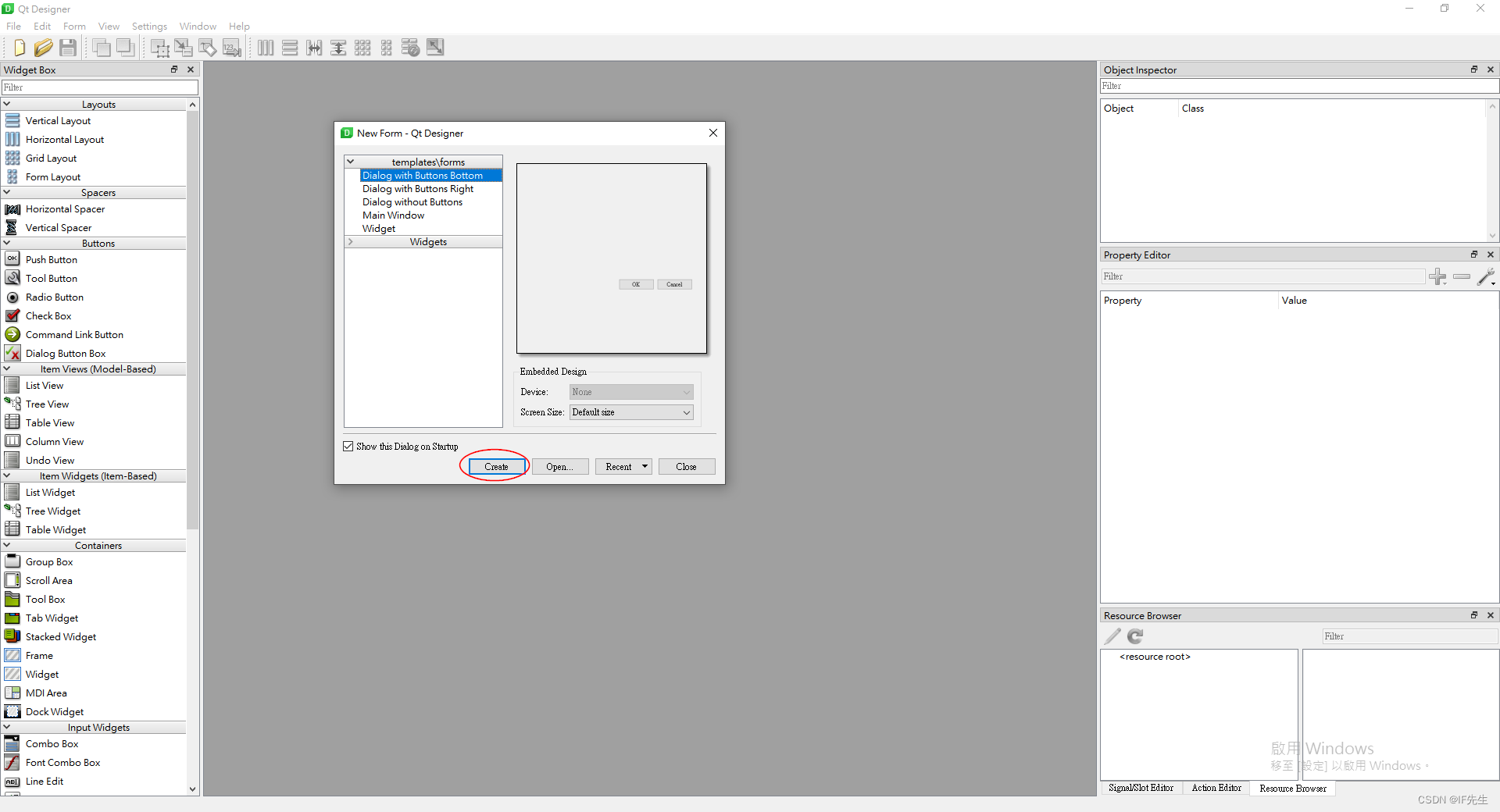Viewport: 1500px width, 812px height.
Task: Open the File menu
Action: pos(13,26)
